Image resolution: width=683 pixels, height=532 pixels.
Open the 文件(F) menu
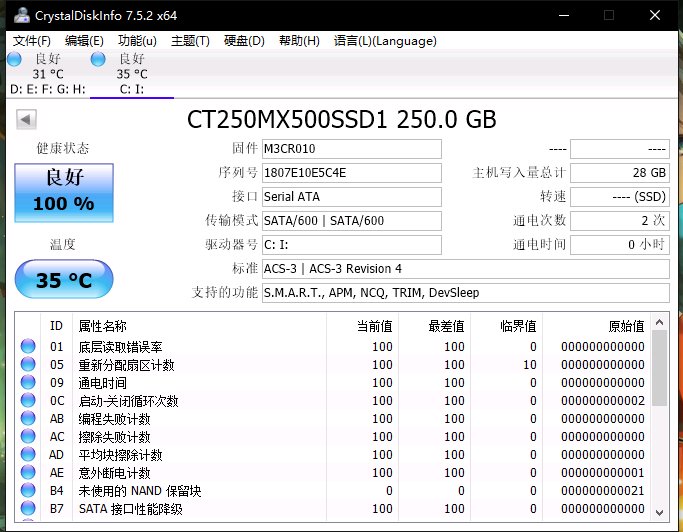[31, 41]
